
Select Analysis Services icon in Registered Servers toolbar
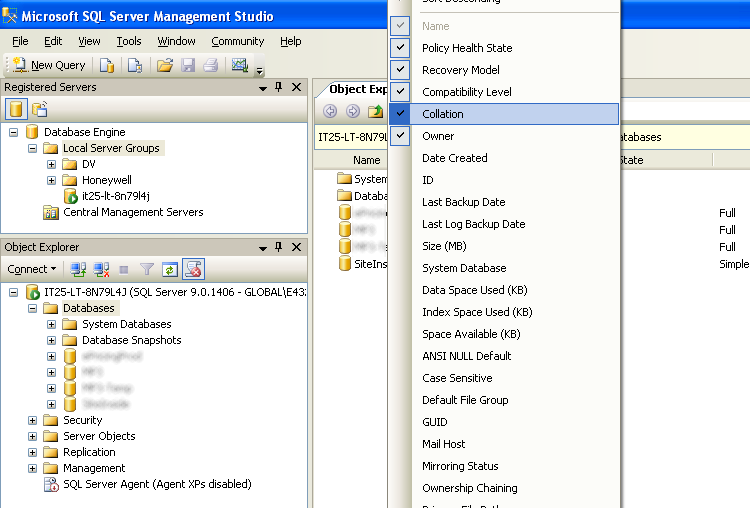pyautogui.click(x=39, y=109)
